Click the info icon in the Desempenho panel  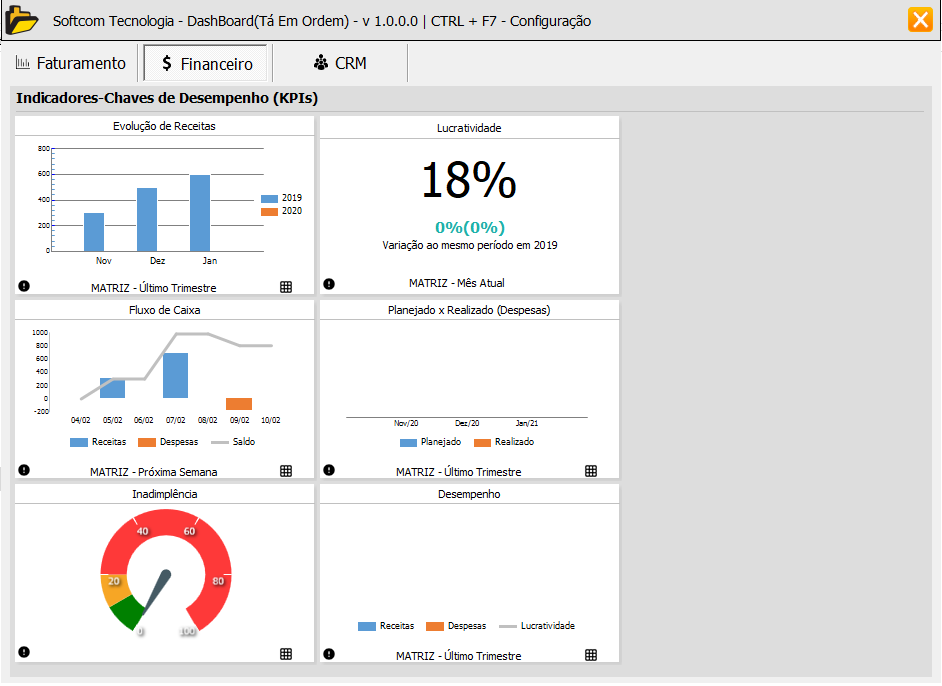pos(329,654)
